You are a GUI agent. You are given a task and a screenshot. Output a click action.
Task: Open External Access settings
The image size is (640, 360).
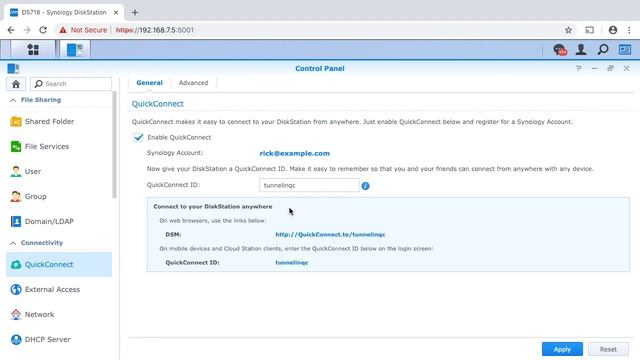tap(59, 289)
